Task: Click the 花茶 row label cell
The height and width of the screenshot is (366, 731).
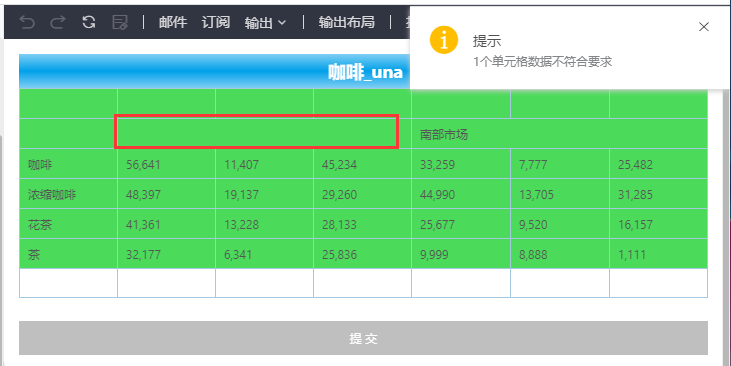Action: coord(68,224)
